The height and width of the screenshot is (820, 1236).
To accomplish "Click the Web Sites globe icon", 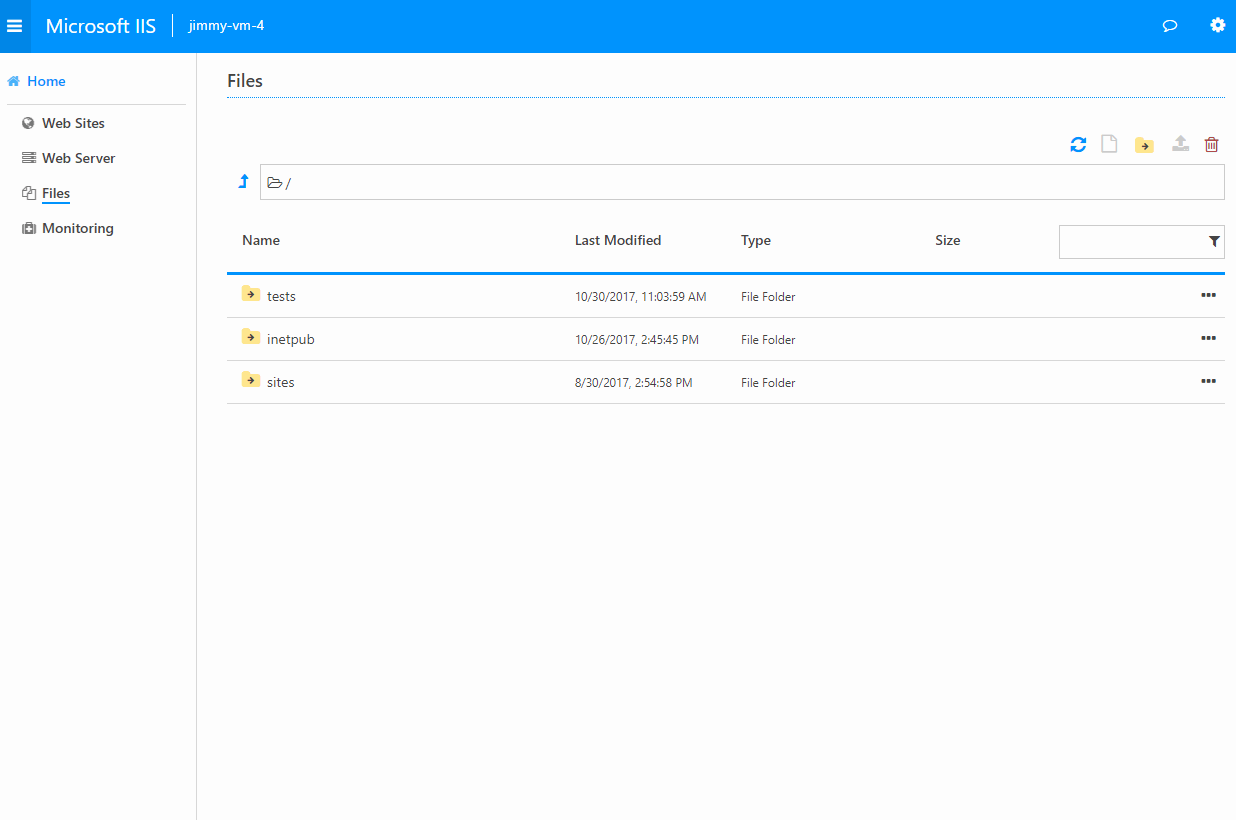I will coord(28,123).
